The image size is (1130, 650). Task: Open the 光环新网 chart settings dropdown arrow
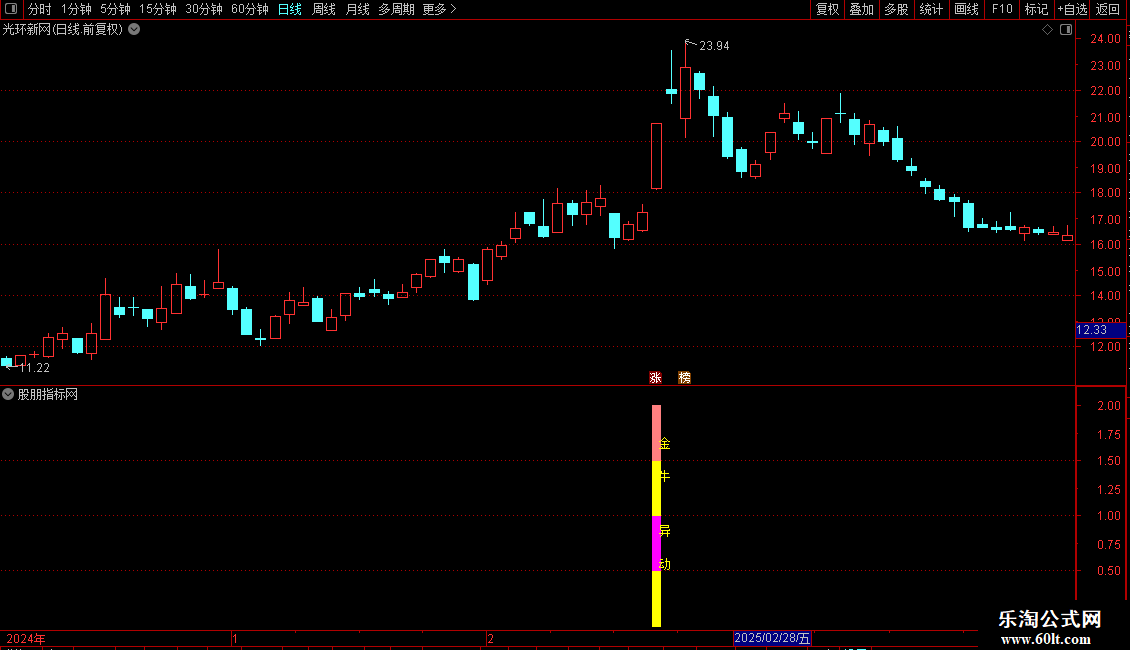pyautogui.click(x=134, y=29)
